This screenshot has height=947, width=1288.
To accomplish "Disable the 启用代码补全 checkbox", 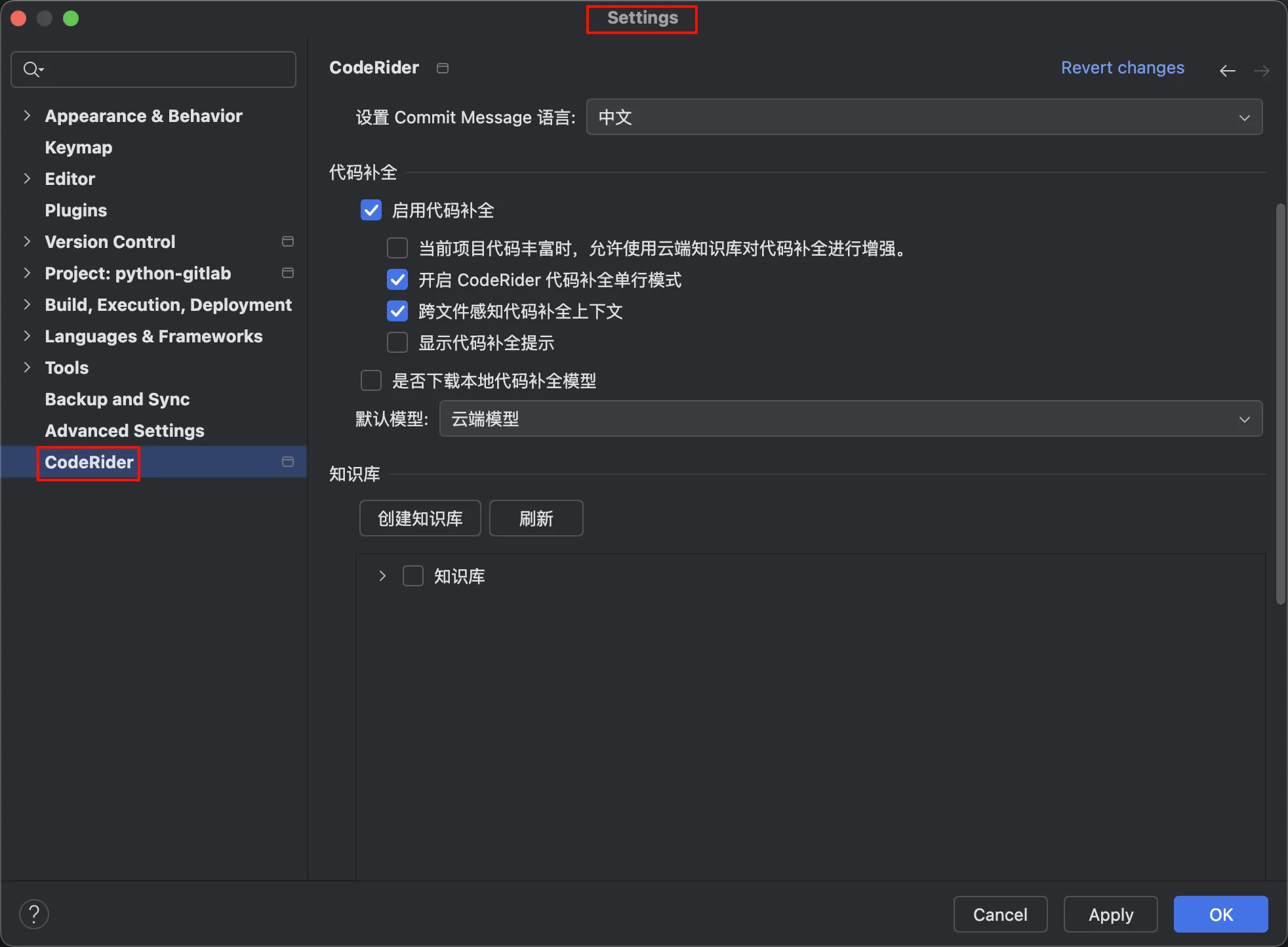I will pyautogui.click(x=371, y=210).
